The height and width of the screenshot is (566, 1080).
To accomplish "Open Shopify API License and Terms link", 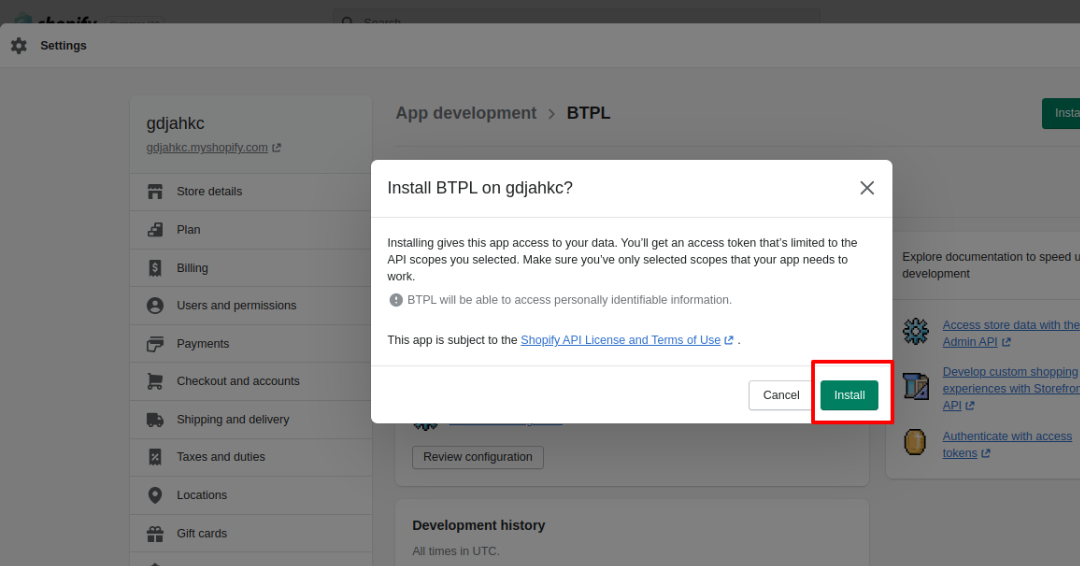I will 620,340.
